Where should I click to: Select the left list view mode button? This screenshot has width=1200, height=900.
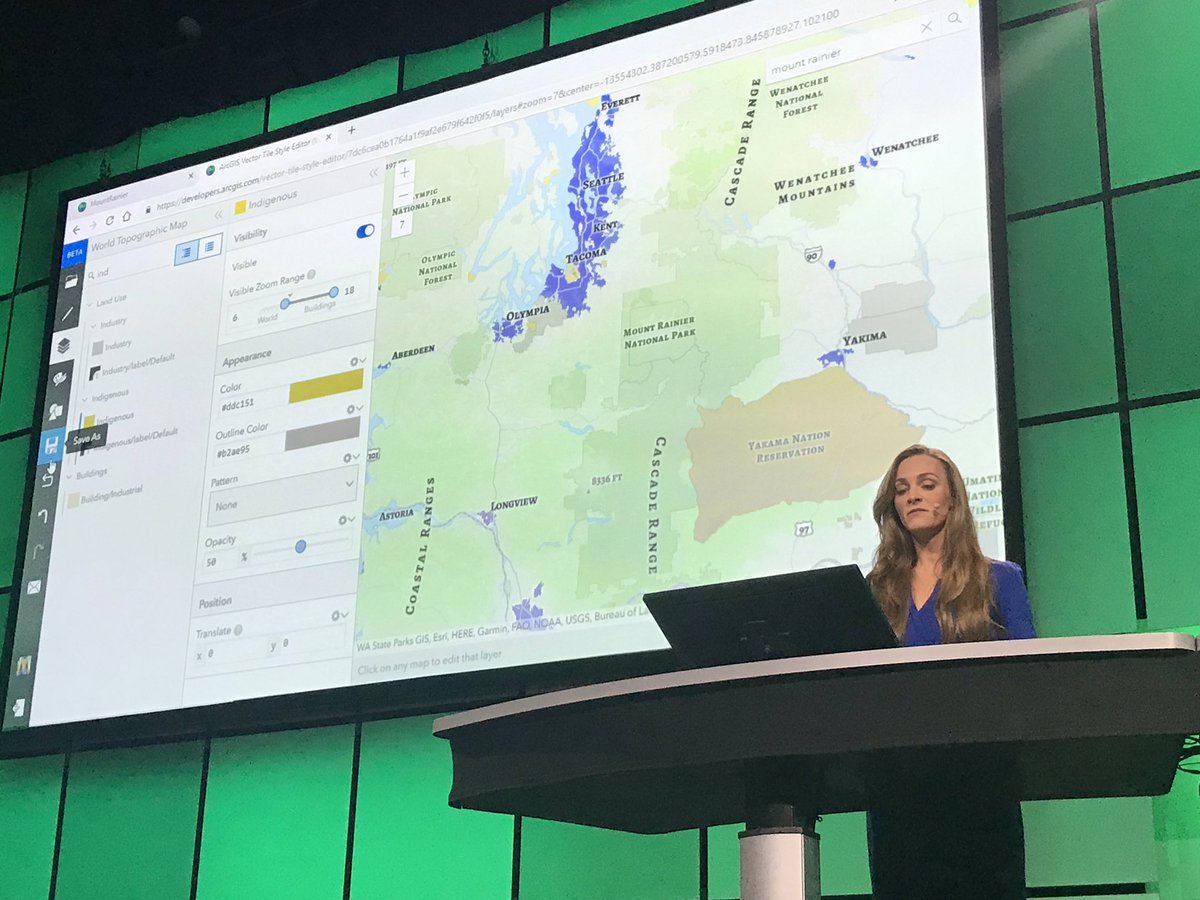(x=186, y=254)
